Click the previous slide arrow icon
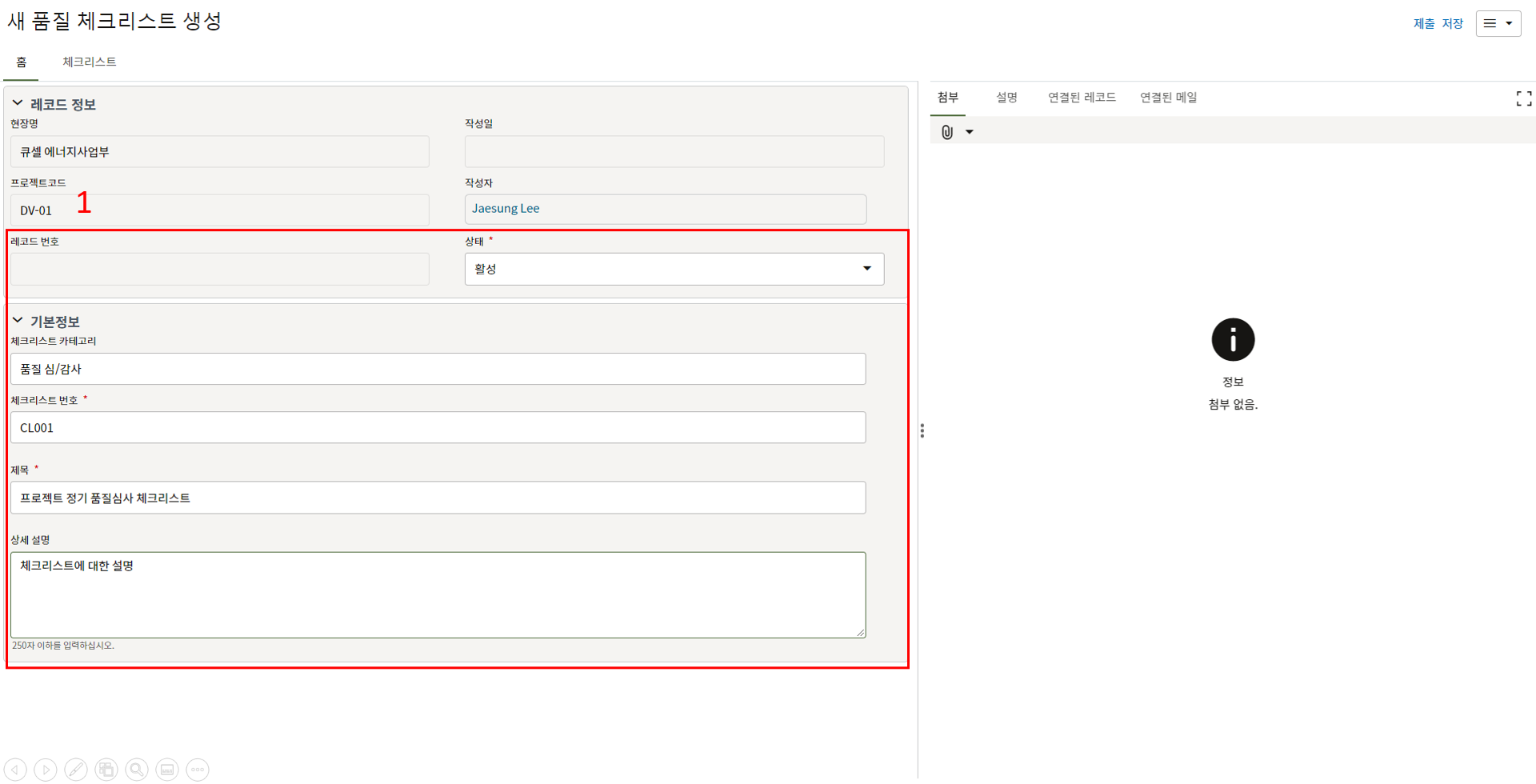Screen dimensions: 1536x784 click(15, 770)
